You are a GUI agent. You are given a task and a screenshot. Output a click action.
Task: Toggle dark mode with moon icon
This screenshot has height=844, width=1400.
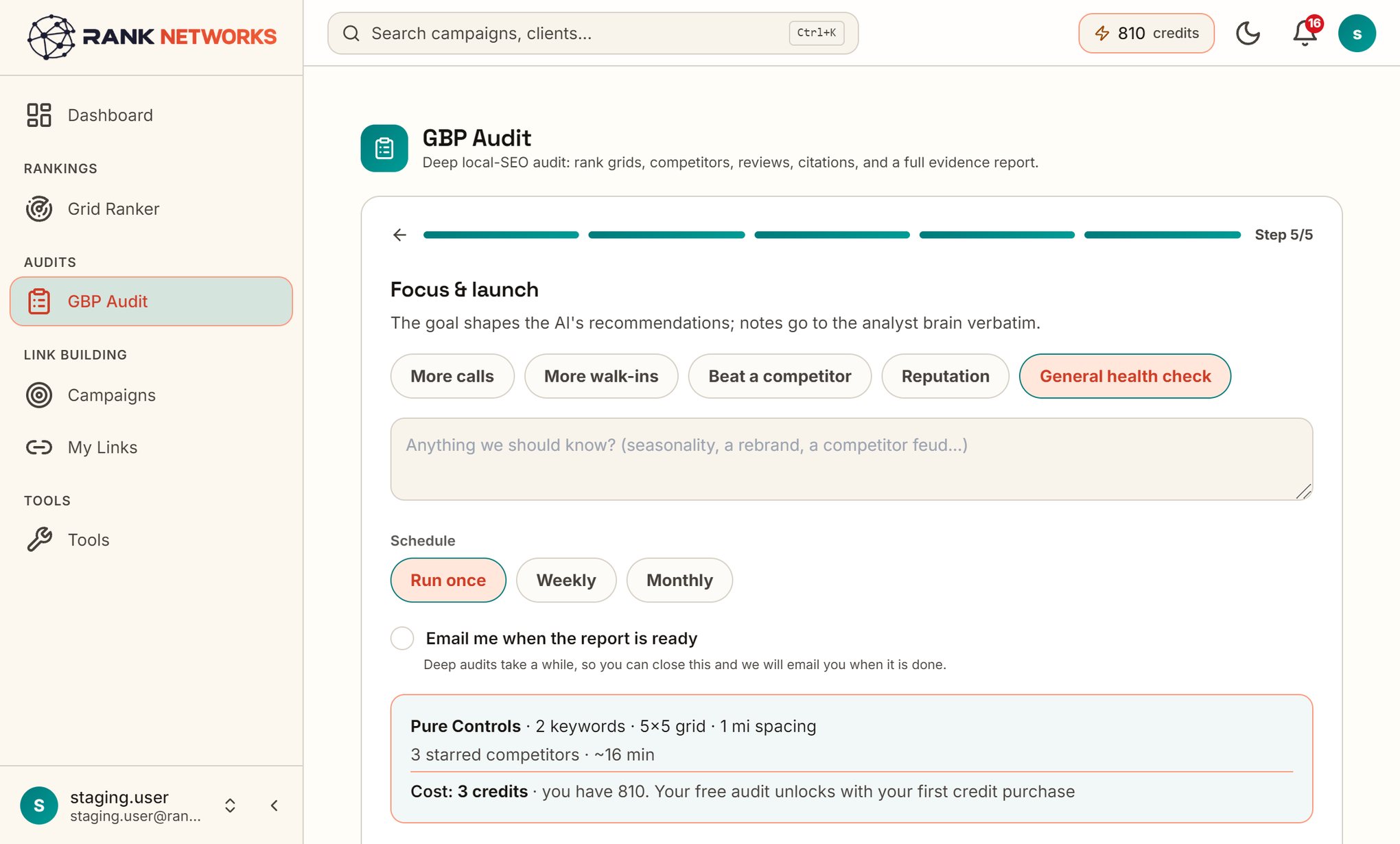[x=1248, y=33]
